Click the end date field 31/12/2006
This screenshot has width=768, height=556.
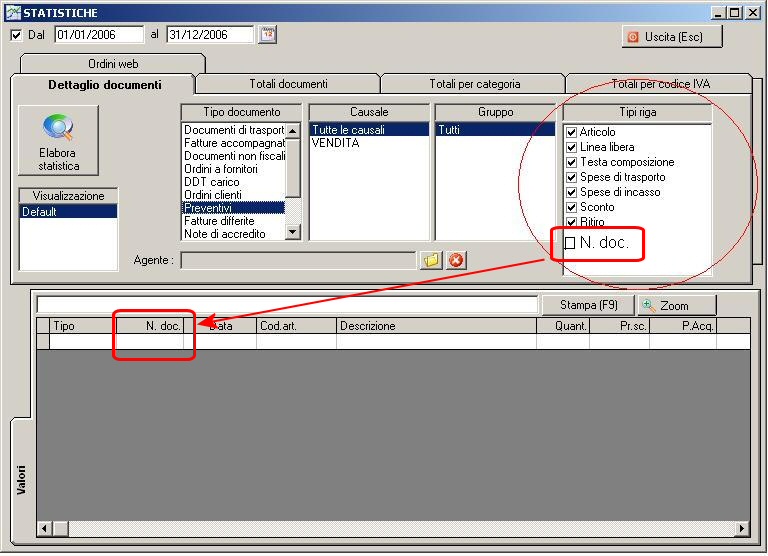(210, 35)
